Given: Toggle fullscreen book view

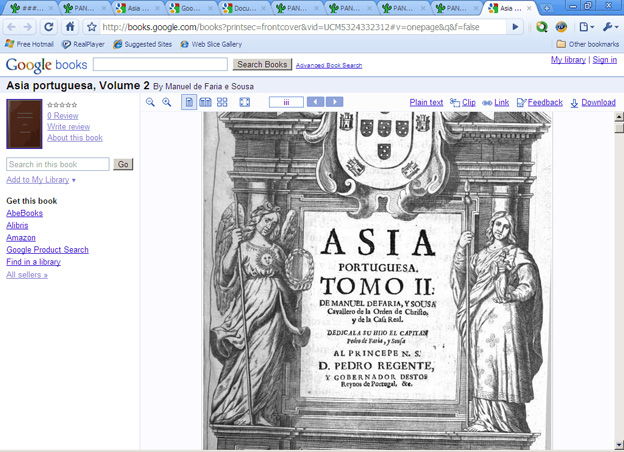Looking at the screenshot, I should point(245,102).
